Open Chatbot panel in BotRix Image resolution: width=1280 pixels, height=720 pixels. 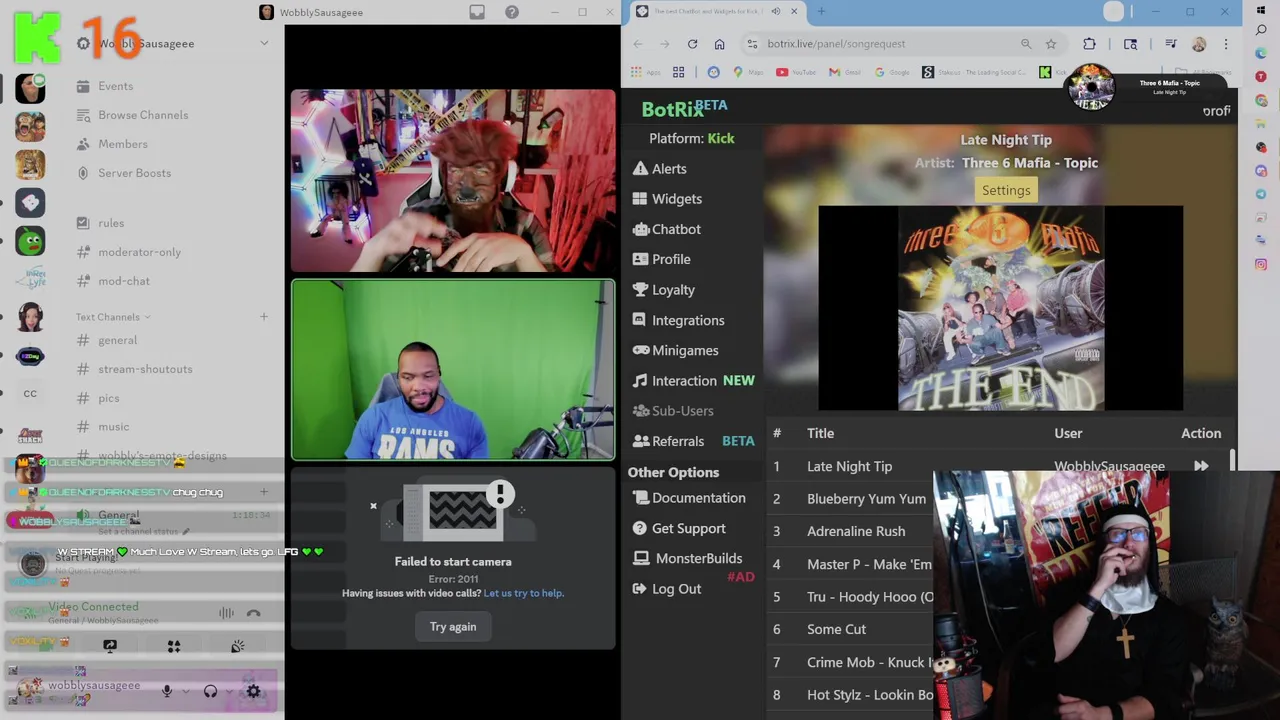666,229
